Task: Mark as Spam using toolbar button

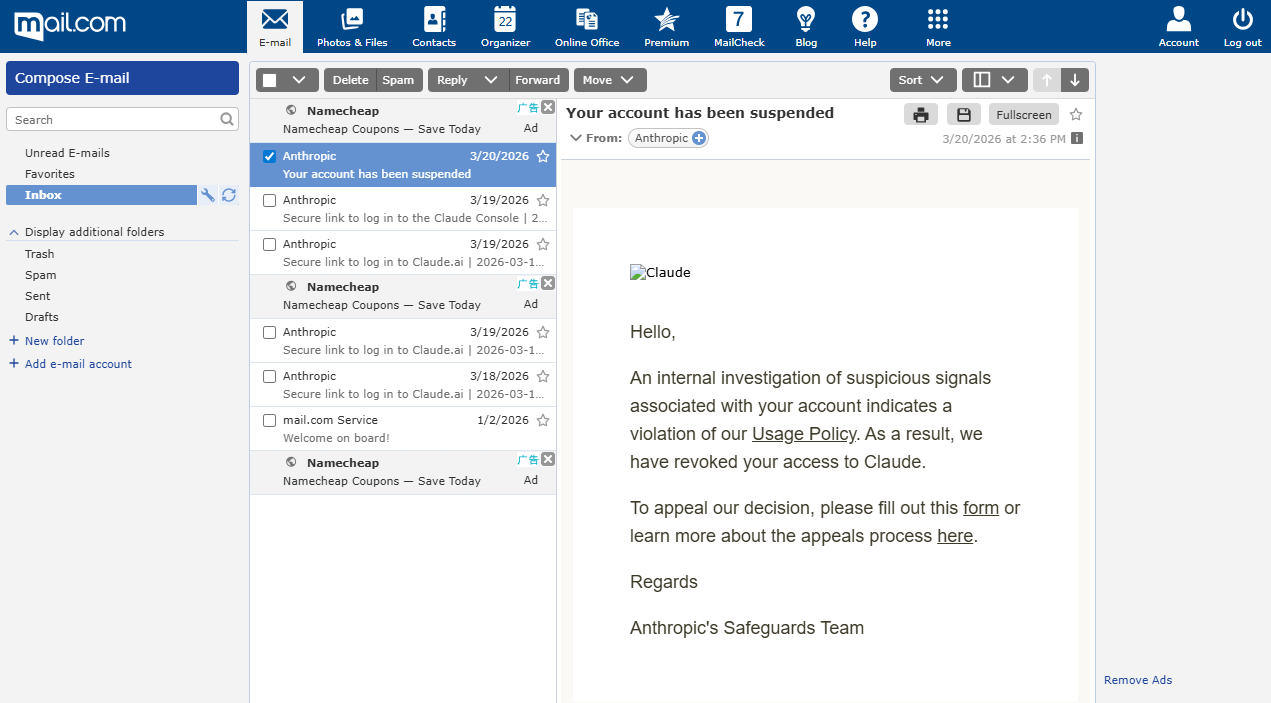Action: [398, 80]
